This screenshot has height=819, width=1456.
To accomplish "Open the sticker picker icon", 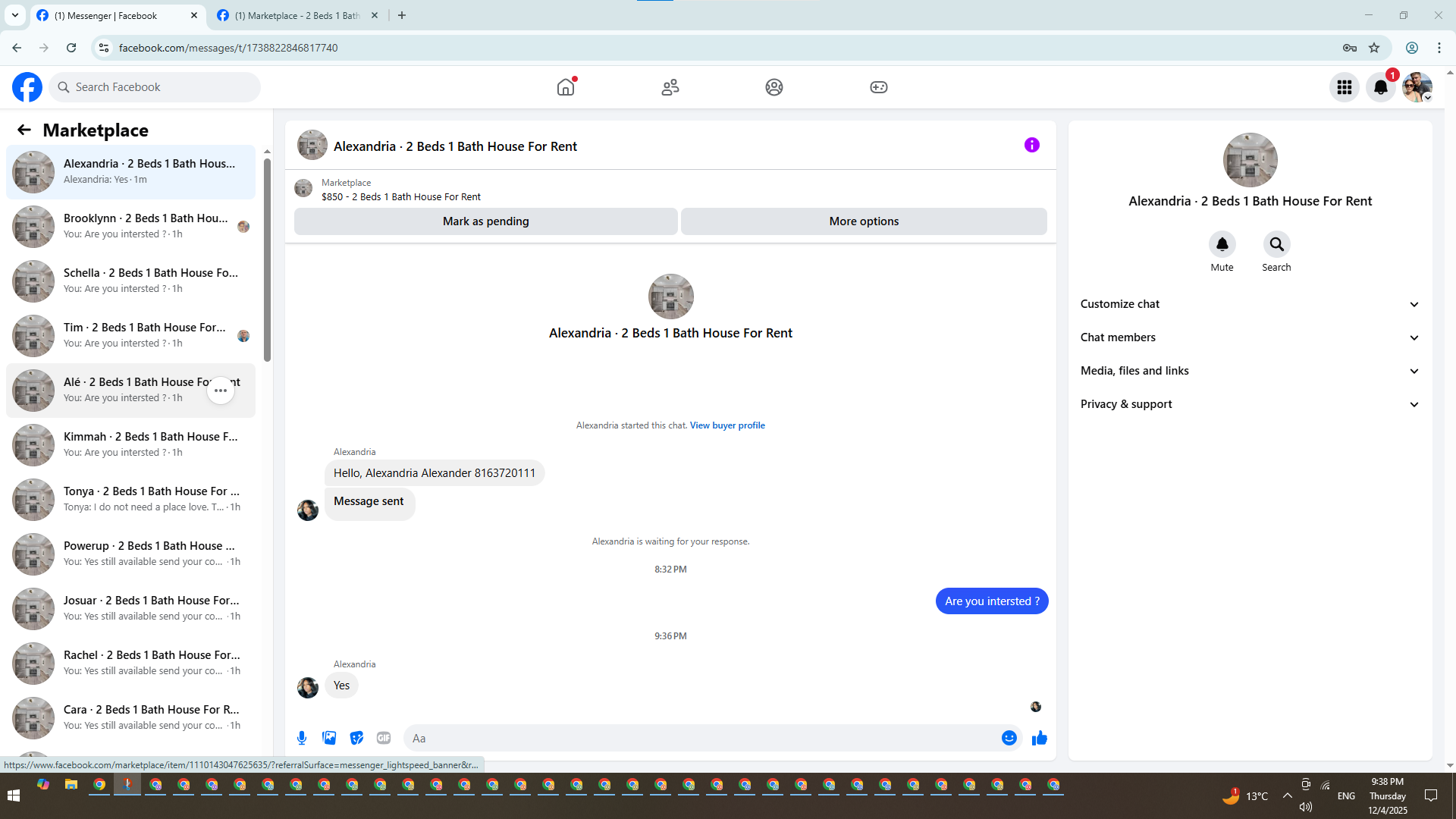I will pyautogui.click(x=356, y=738).
